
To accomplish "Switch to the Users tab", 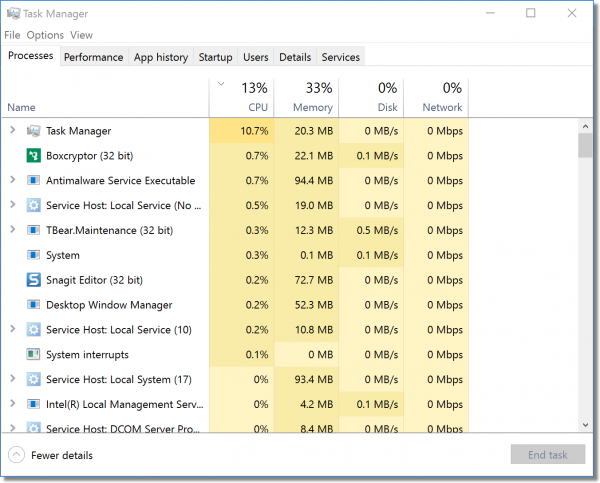I will pyautogui.click(x=256, y=57).
